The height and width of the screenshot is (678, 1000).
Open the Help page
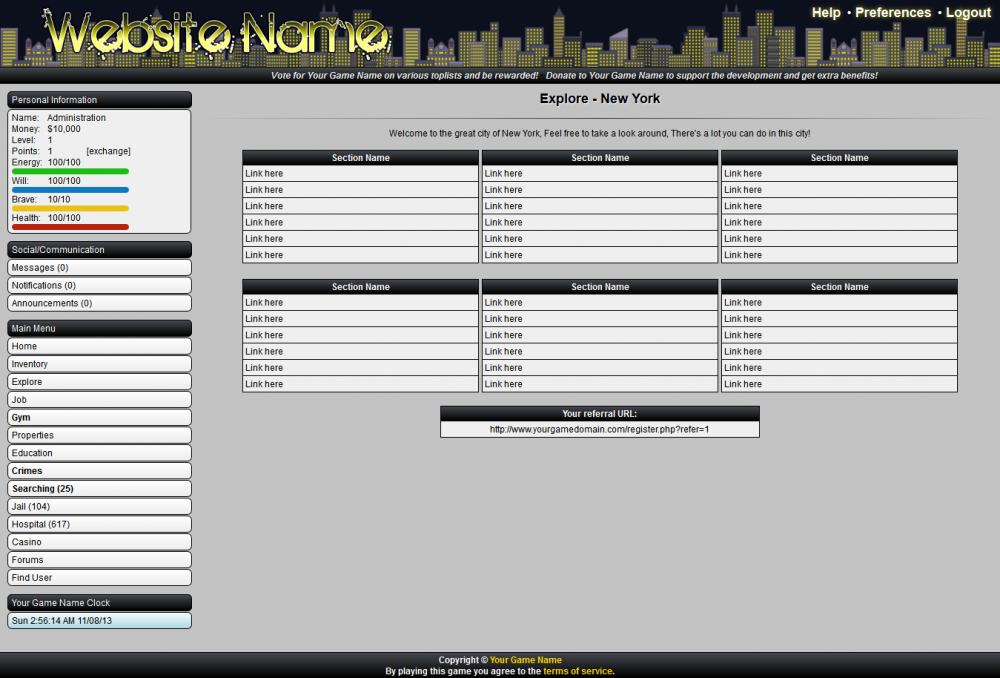click(826, 13)
